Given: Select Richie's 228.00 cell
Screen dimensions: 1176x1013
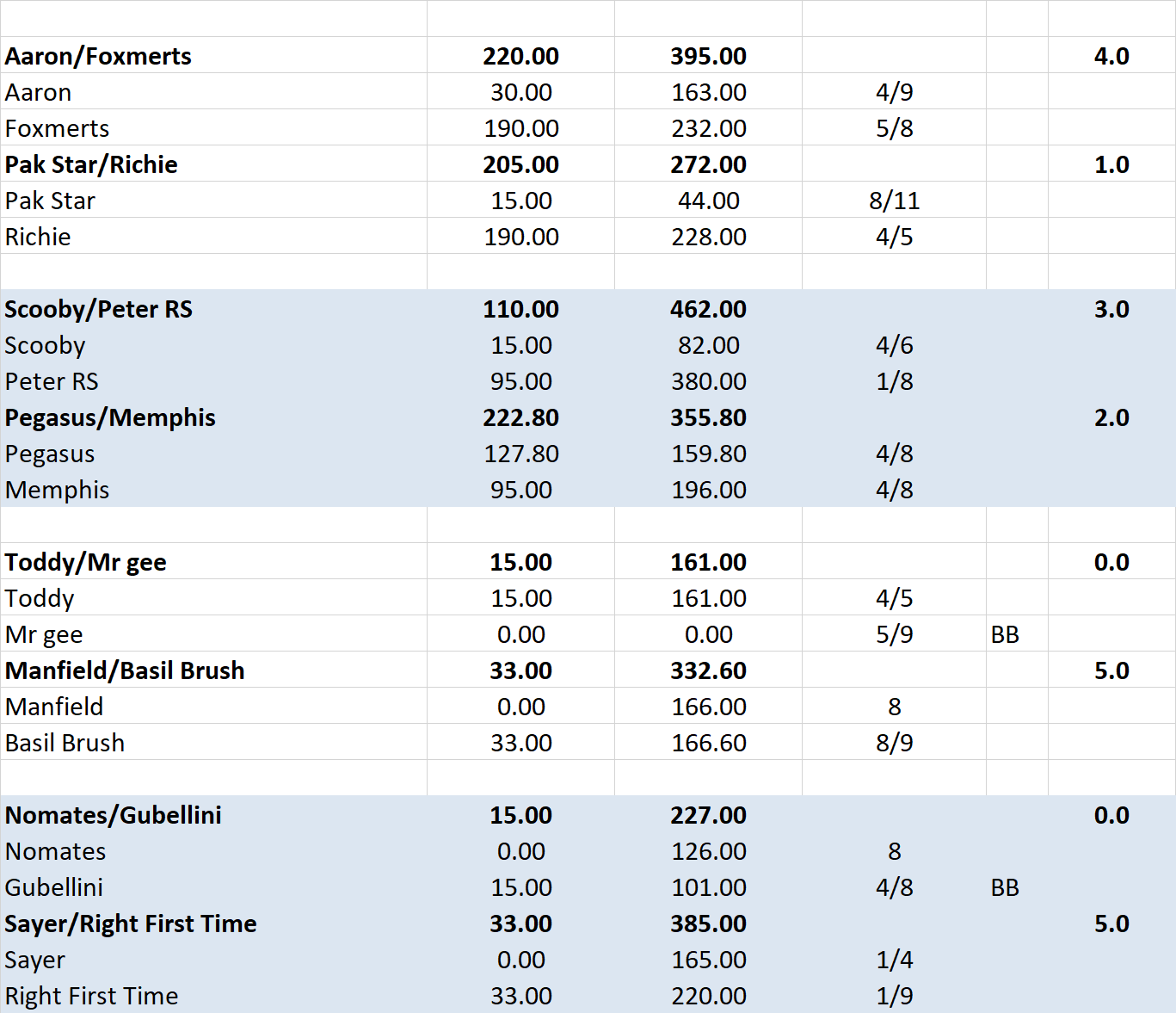Looking at the screenshot, I should click(x=708, y=237).
